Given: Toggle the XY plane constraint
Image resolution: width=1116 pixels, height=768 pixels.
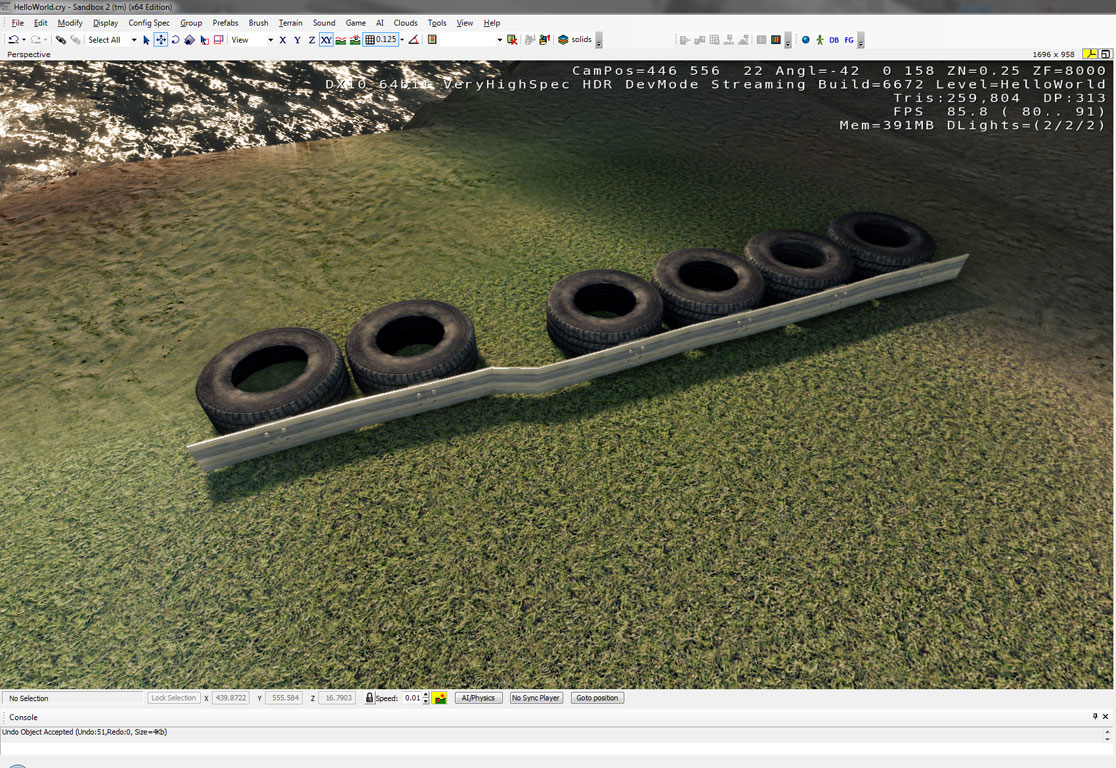Looking at the screenshot, I should pyautogui.click(x=326, y=40).
